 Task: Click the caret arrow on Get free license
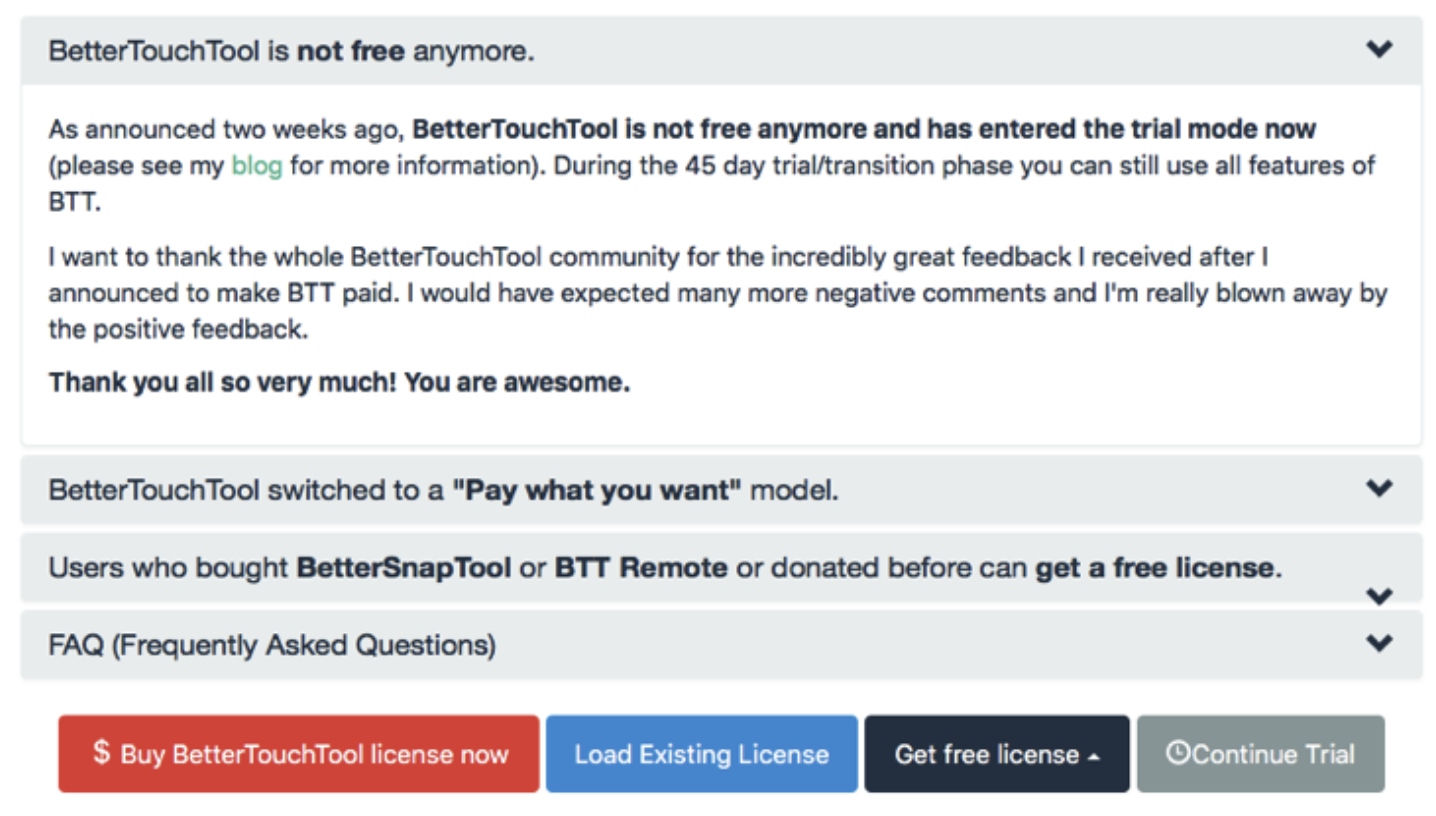tap(1093, 757)
